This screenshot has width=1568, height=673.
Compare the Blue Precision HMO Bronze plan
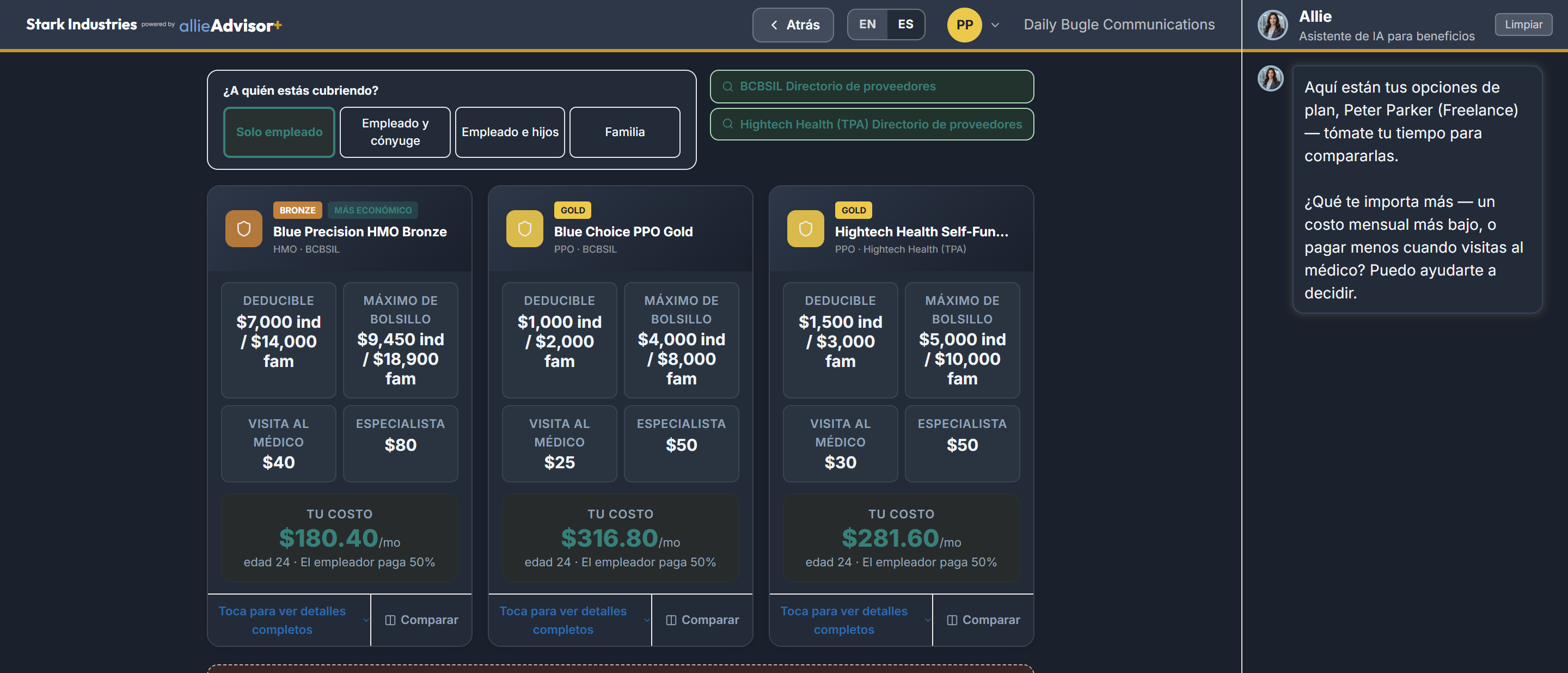(421, 620)
